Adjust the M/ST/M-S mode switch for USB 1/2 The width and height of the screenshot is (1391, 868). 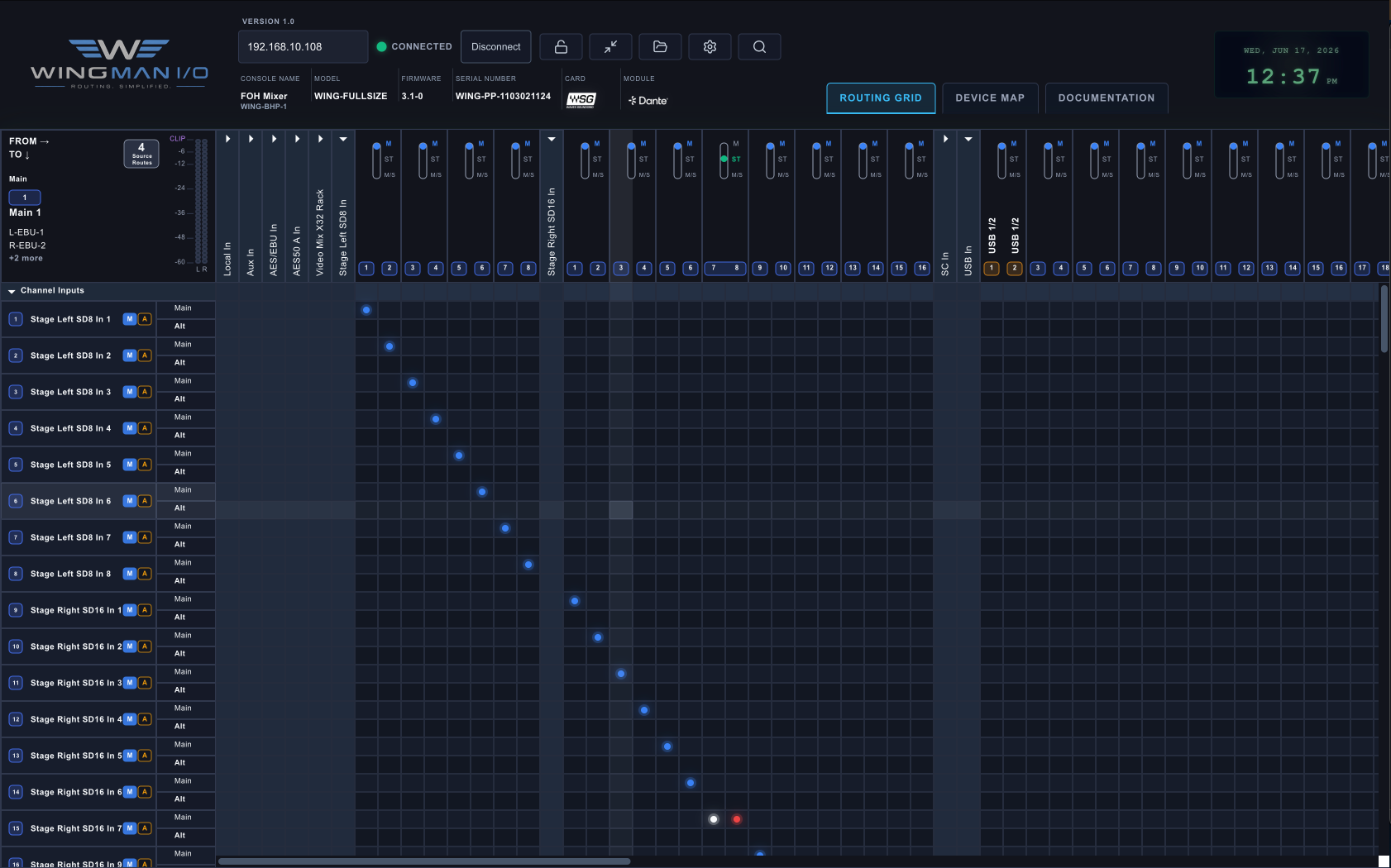click(x=1002, y=160)
